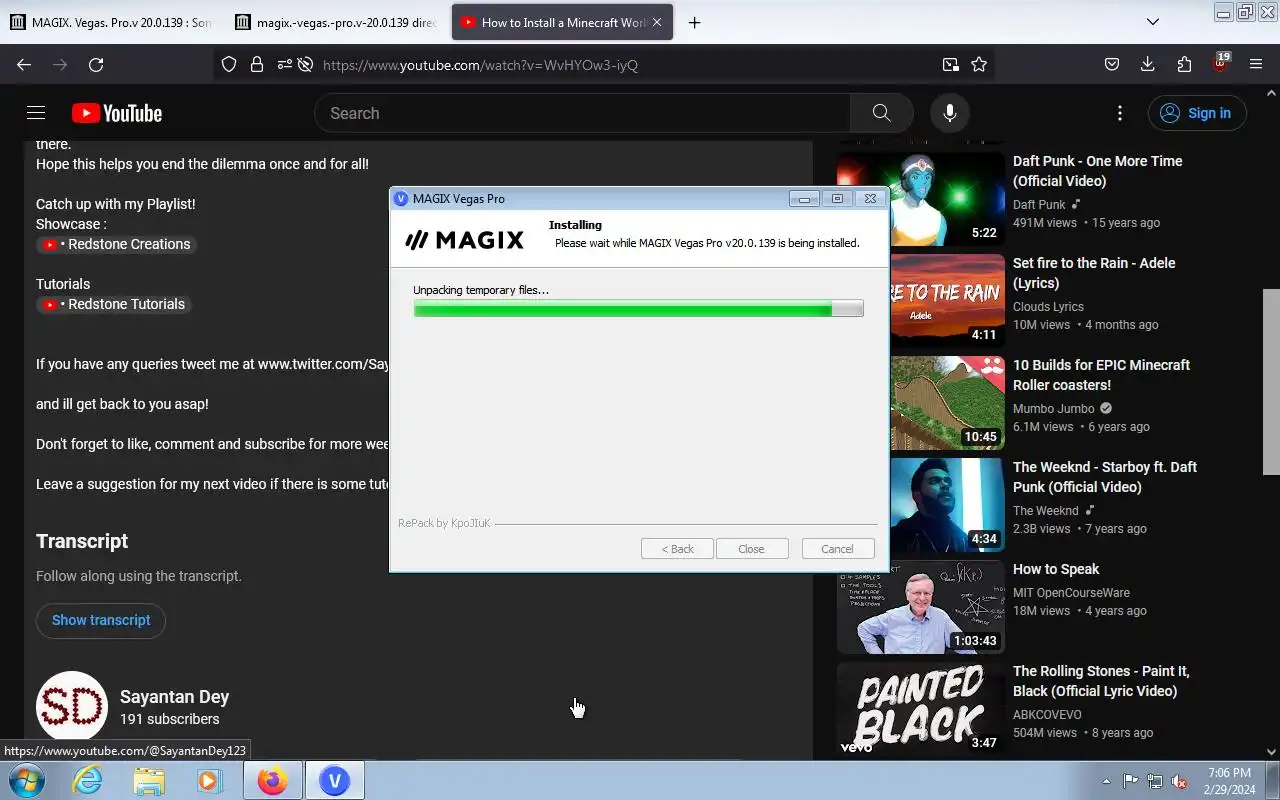1280x800 pixels.
Task: Open a new browser tab
Action: pyautogui.click(x=694, y=22)
